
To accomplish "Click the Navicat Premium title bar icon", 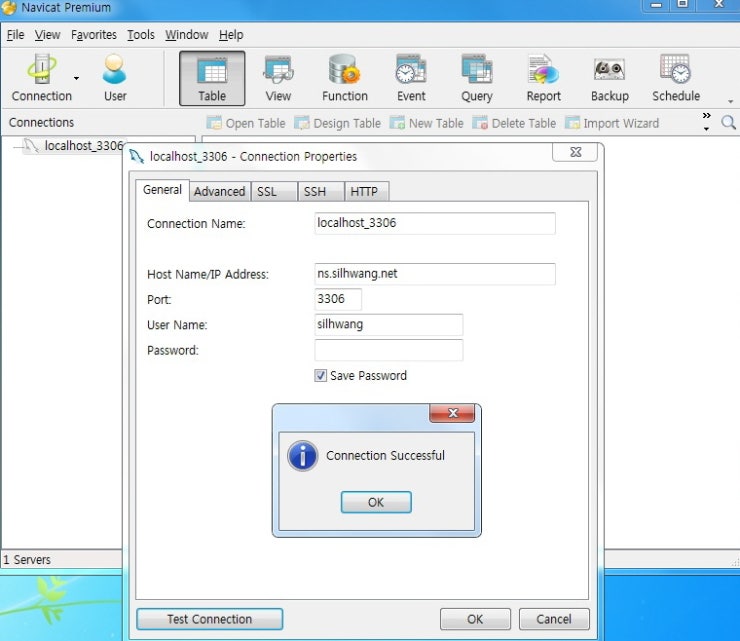I will click(x=8, y=8).
